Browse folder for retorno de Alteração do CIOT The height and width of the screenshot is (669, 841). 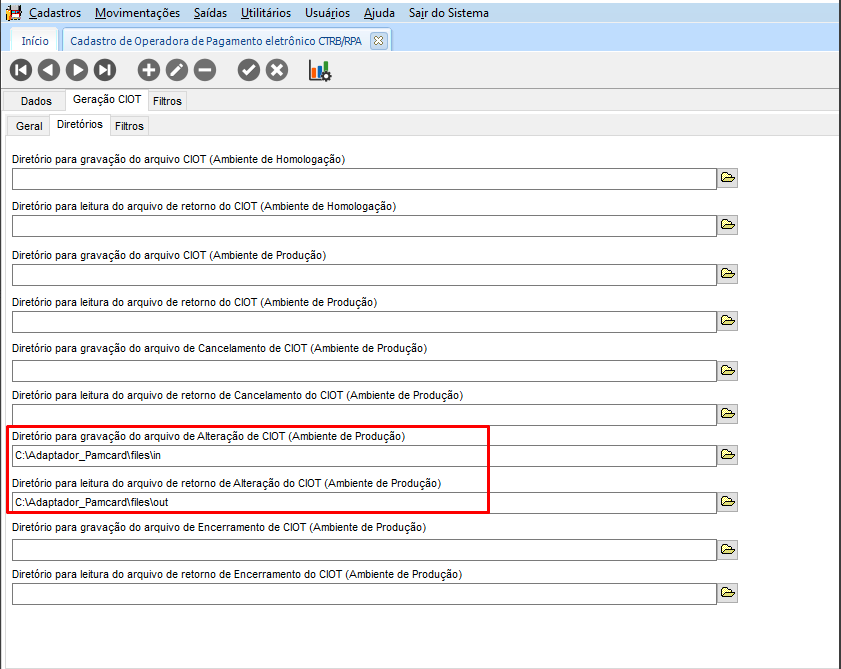728,502
